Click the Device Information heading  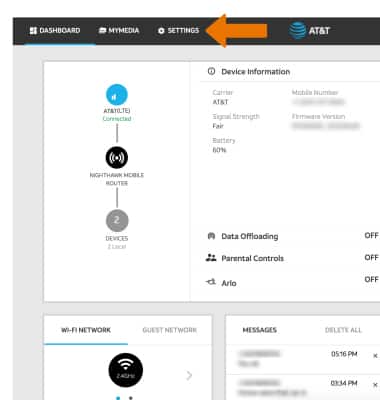(x=255, y=72)
